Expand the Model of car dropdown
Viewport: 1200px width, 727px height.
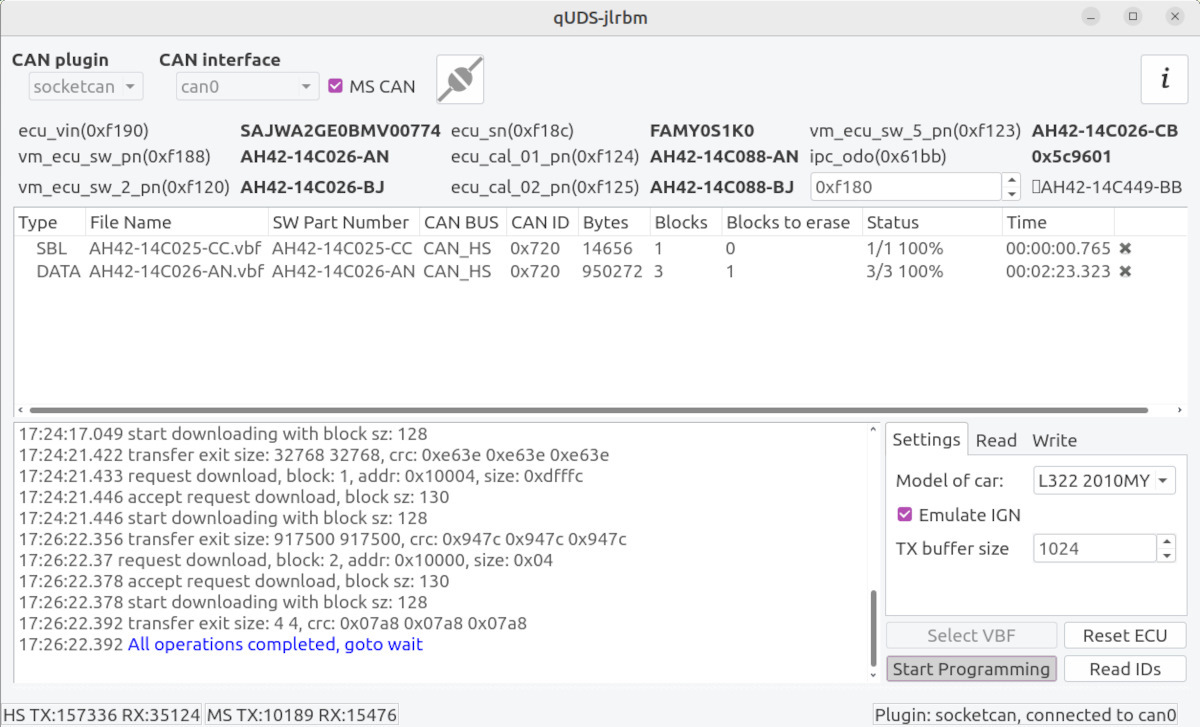click(1104, 481)
